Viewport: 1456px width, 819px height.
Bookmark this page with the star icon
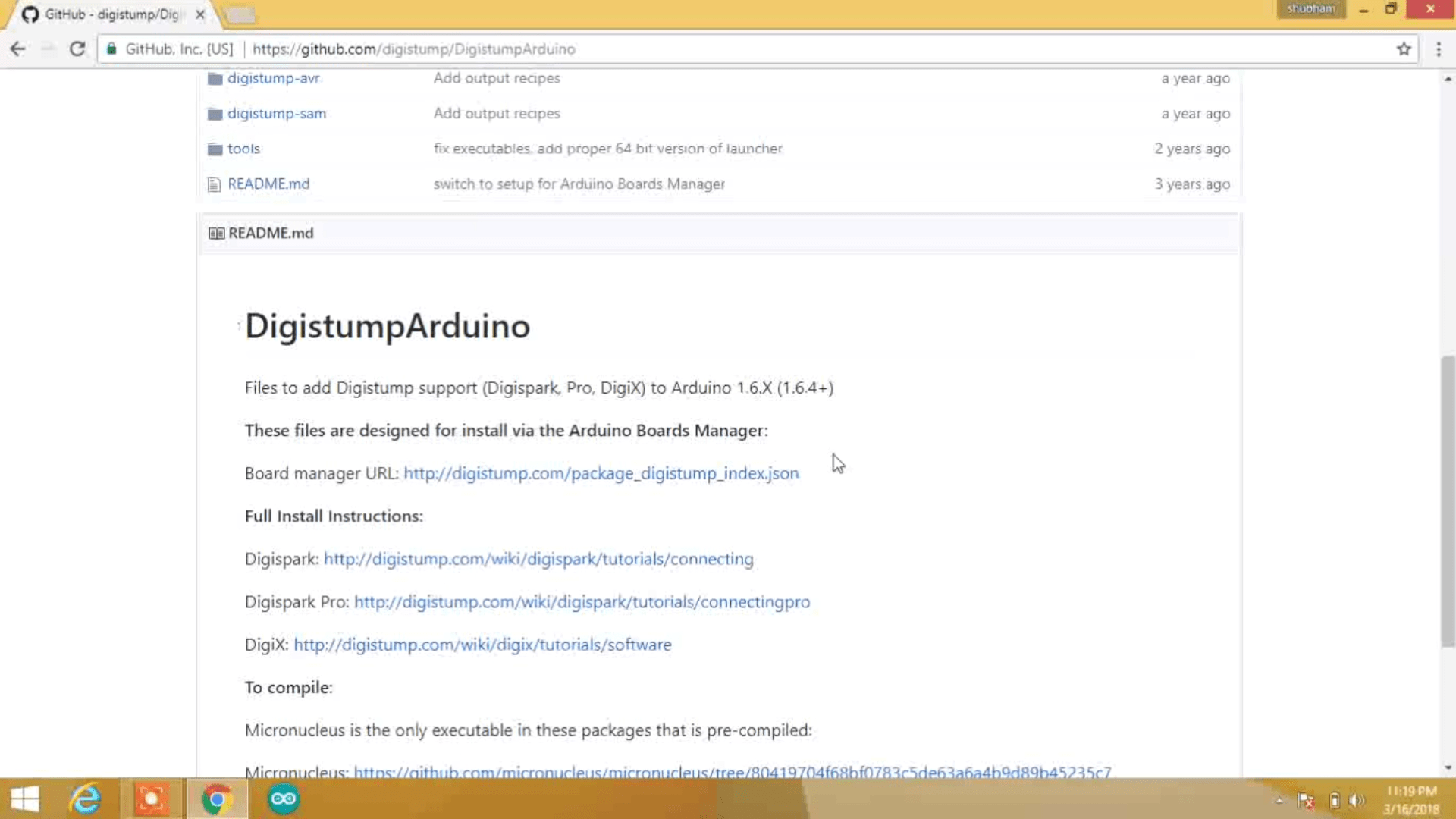pos(1404,49)
